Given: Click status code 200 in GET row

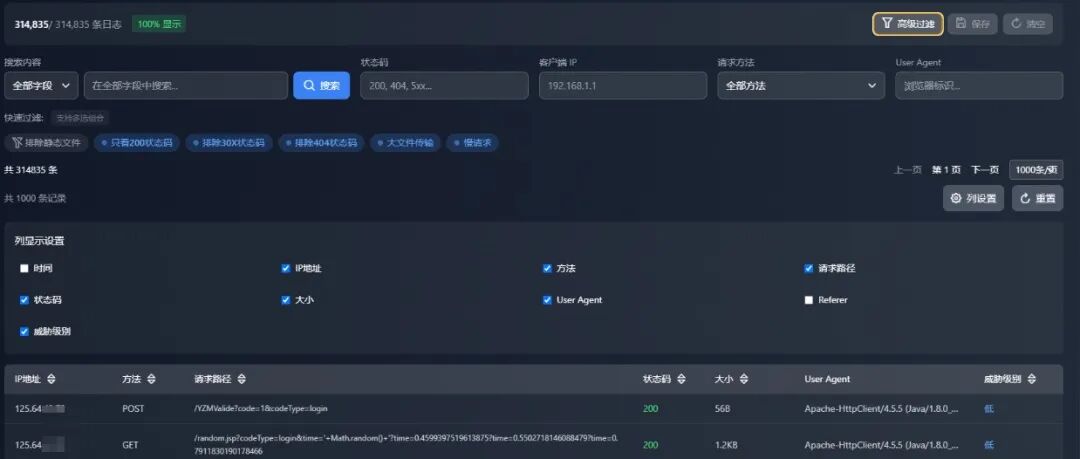Looking at the screenshot, I should [x=650, y=445].
